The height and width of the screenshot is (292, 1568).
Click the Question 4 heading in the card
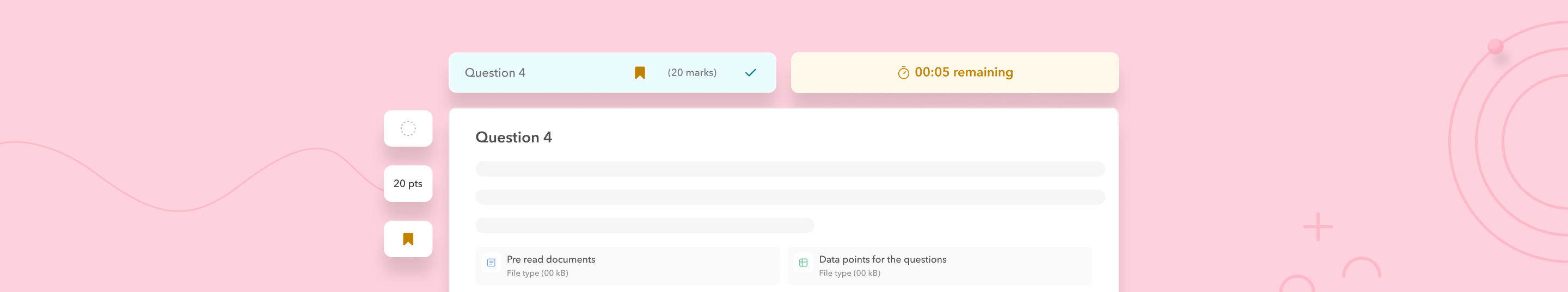[x=514, y=138]
